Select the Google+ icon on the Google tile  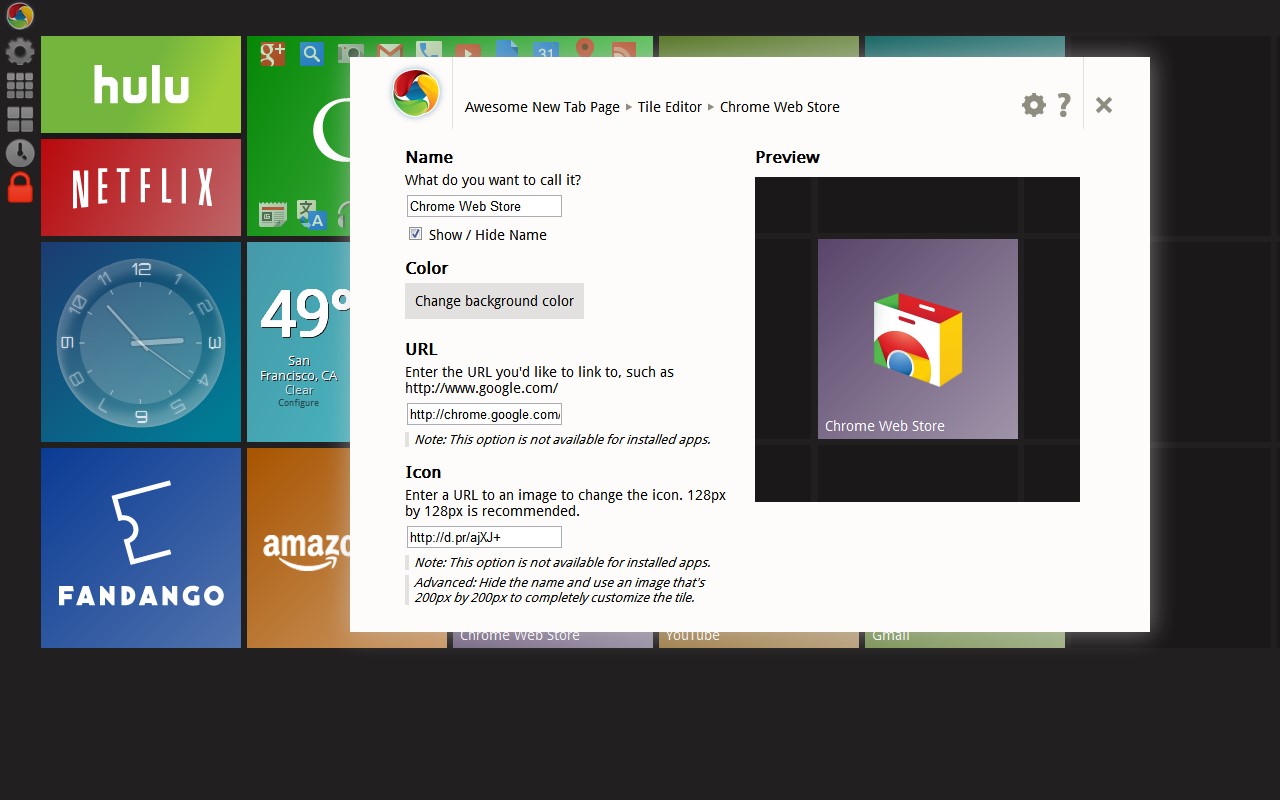click(272, 53)
